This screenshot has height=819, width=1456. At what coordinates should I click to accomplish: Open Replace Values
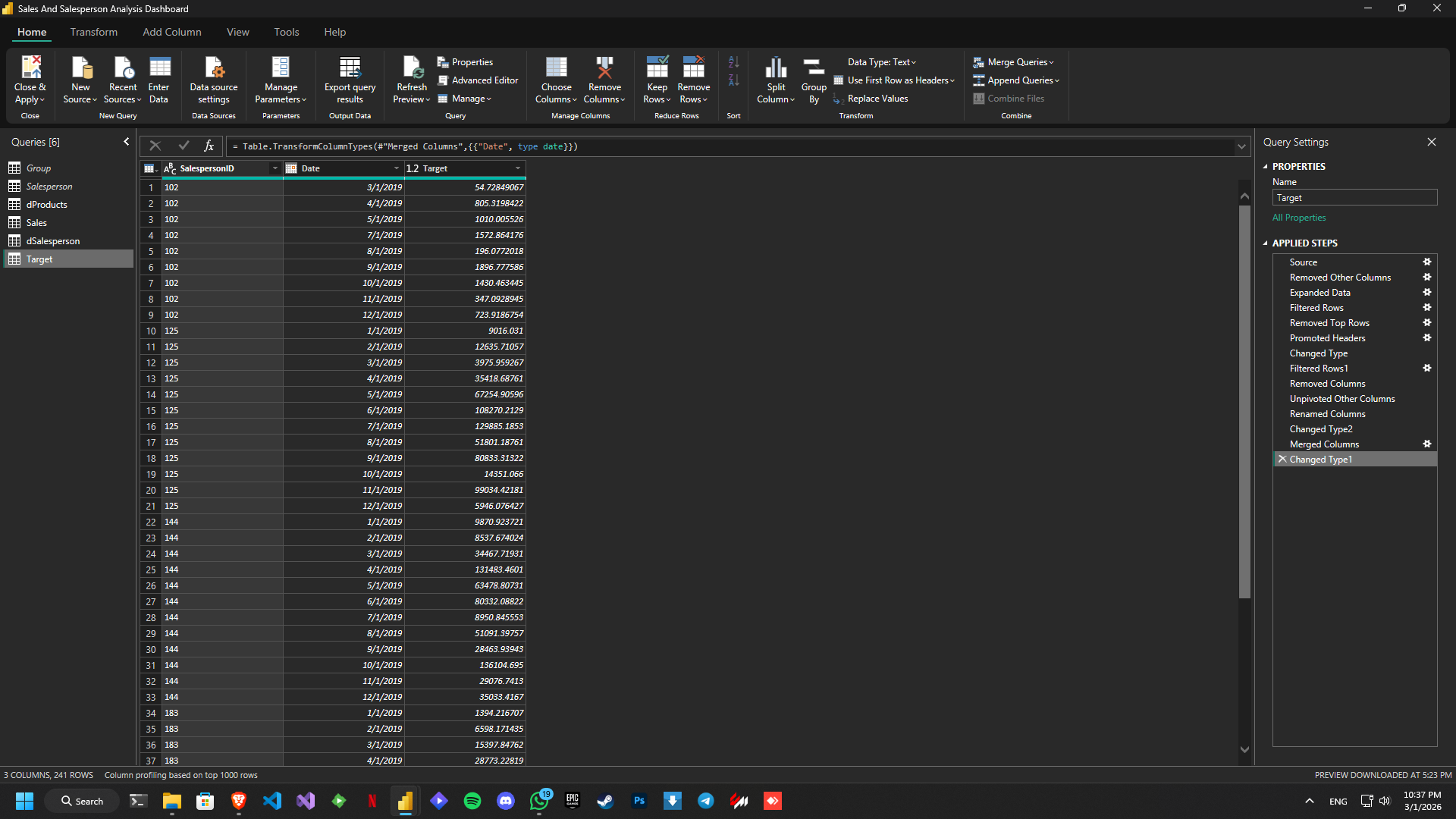tap(877, 98)
